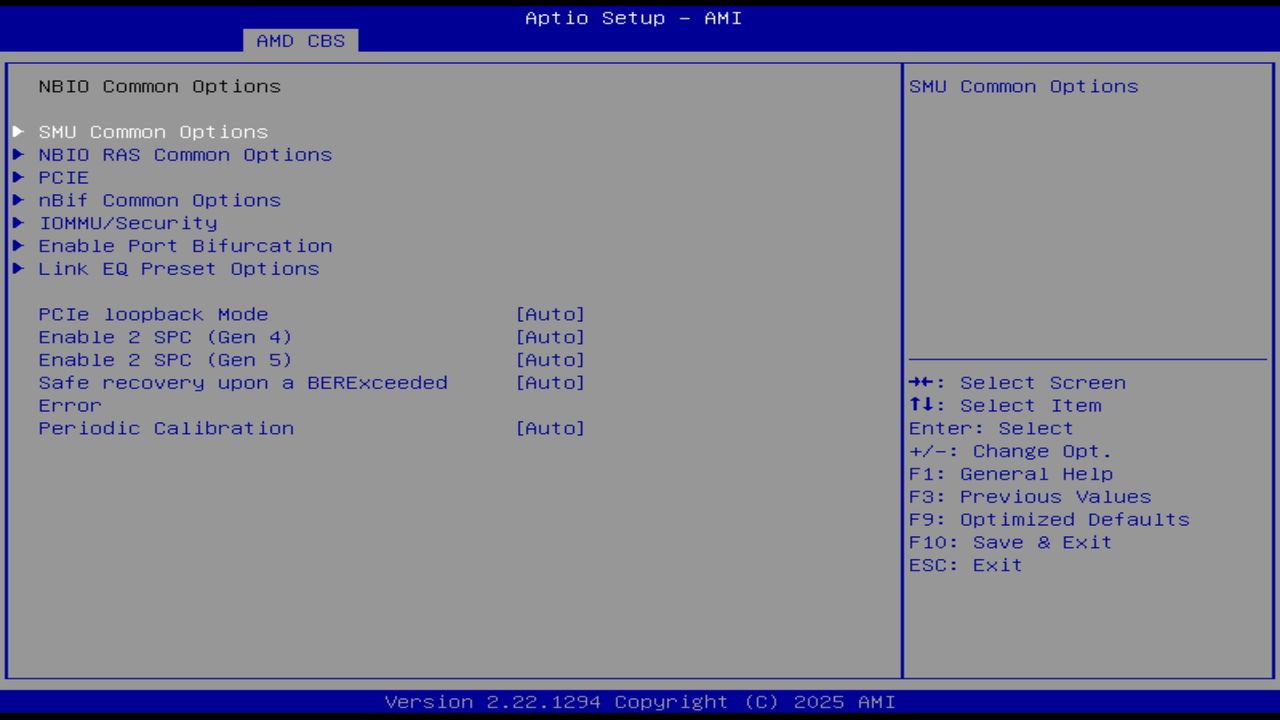
Task: Open the PCIe loopback Mode Auto selector
Action: pos(551,314)
